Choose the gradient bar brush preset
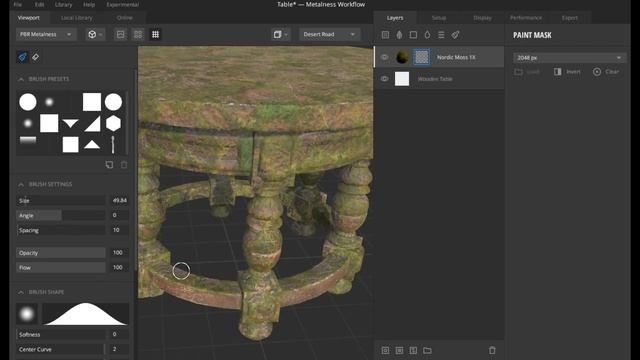Viewport: 640px width, 360px height. point(28,140)
